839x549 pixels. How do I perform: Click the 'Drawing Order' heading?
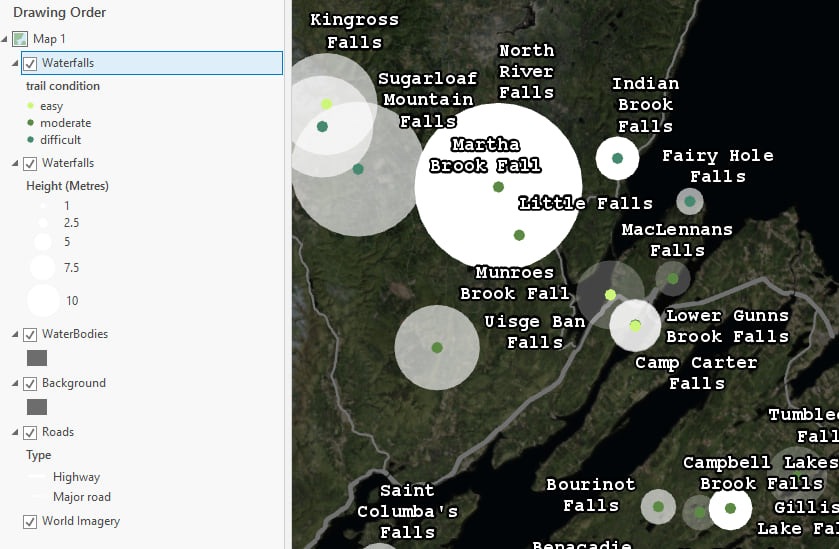(x=59, y=12)
